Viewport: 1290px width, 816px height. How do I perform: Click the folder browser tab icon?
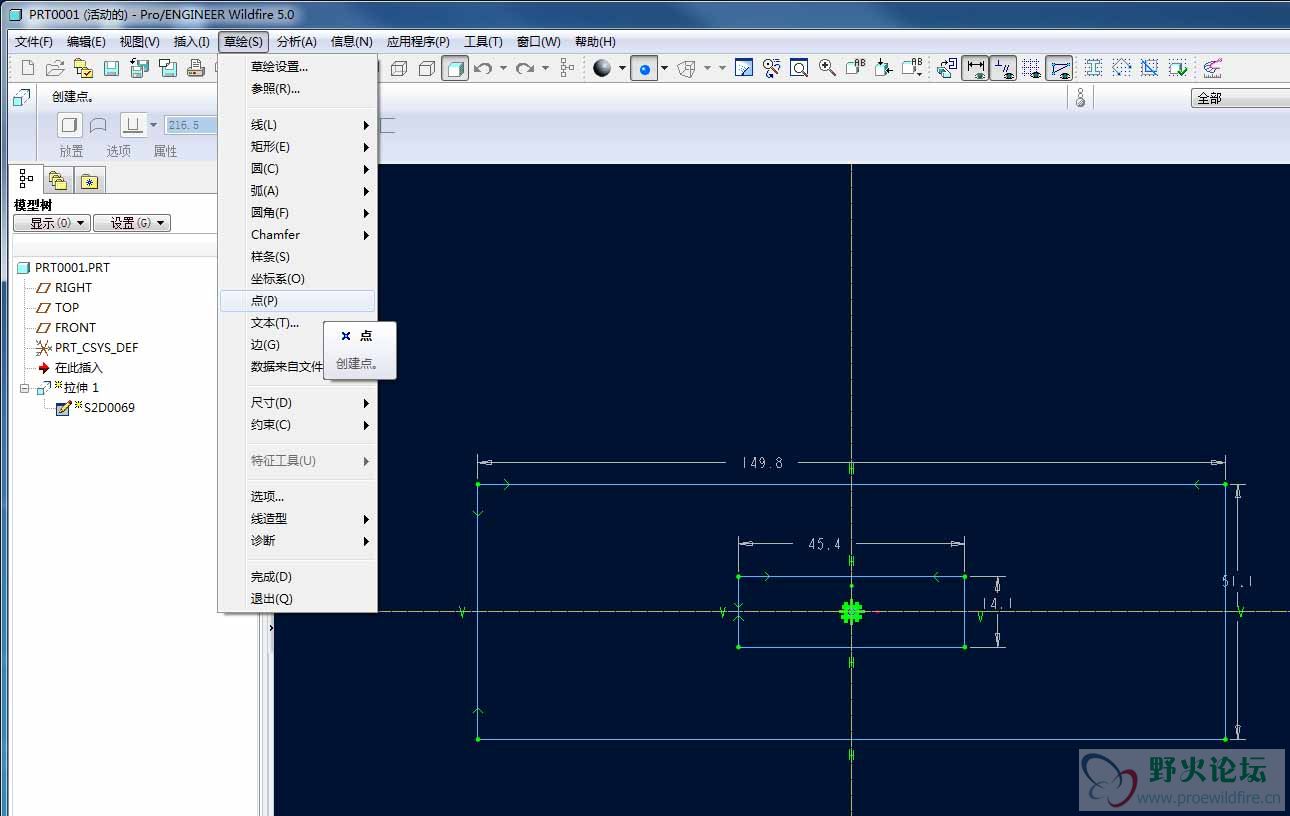click(57, 180)
